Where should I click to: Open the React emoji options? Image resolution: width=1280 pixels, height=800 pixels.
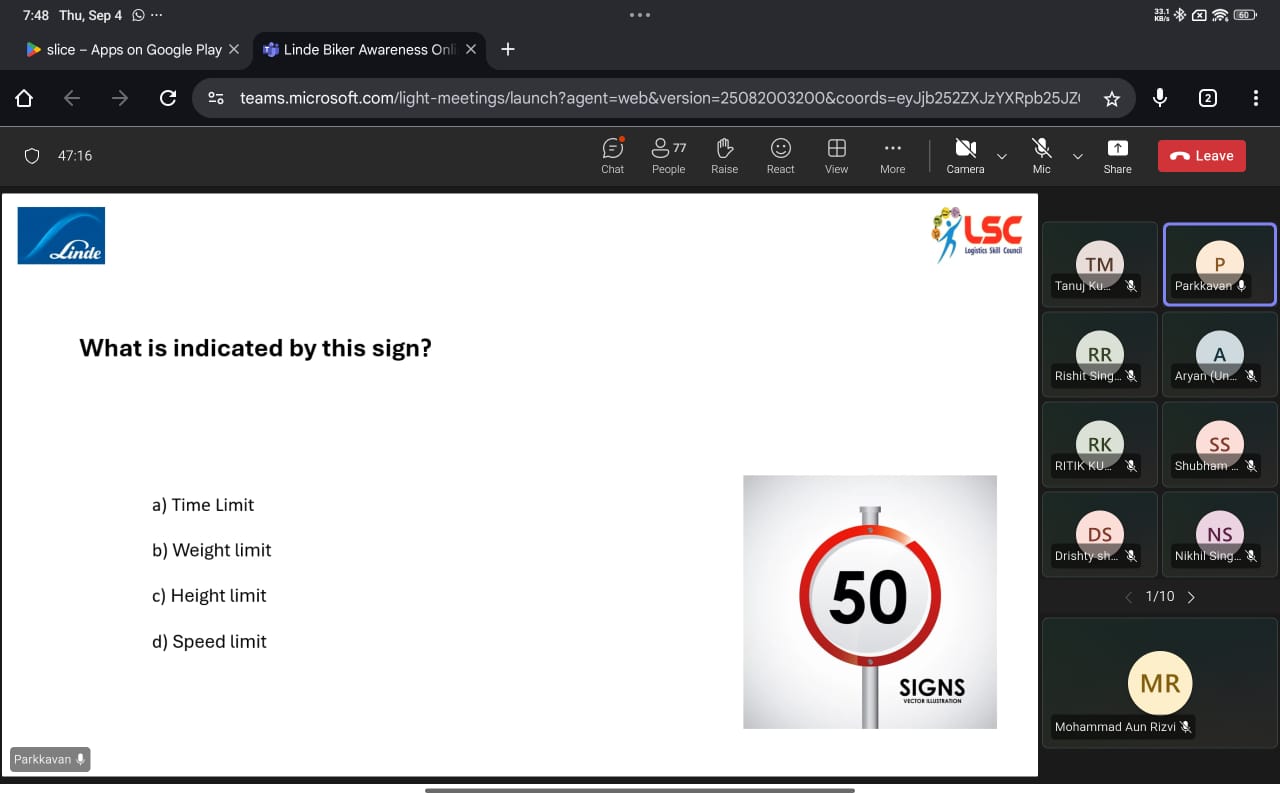tap(780, 155)
